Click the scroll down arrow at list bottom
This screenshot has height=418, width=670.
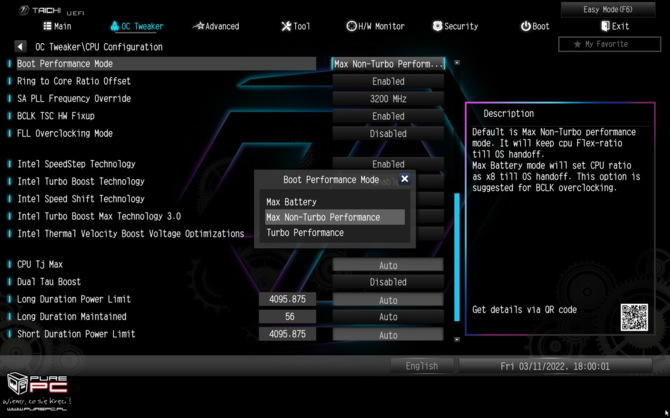point(457,339)
